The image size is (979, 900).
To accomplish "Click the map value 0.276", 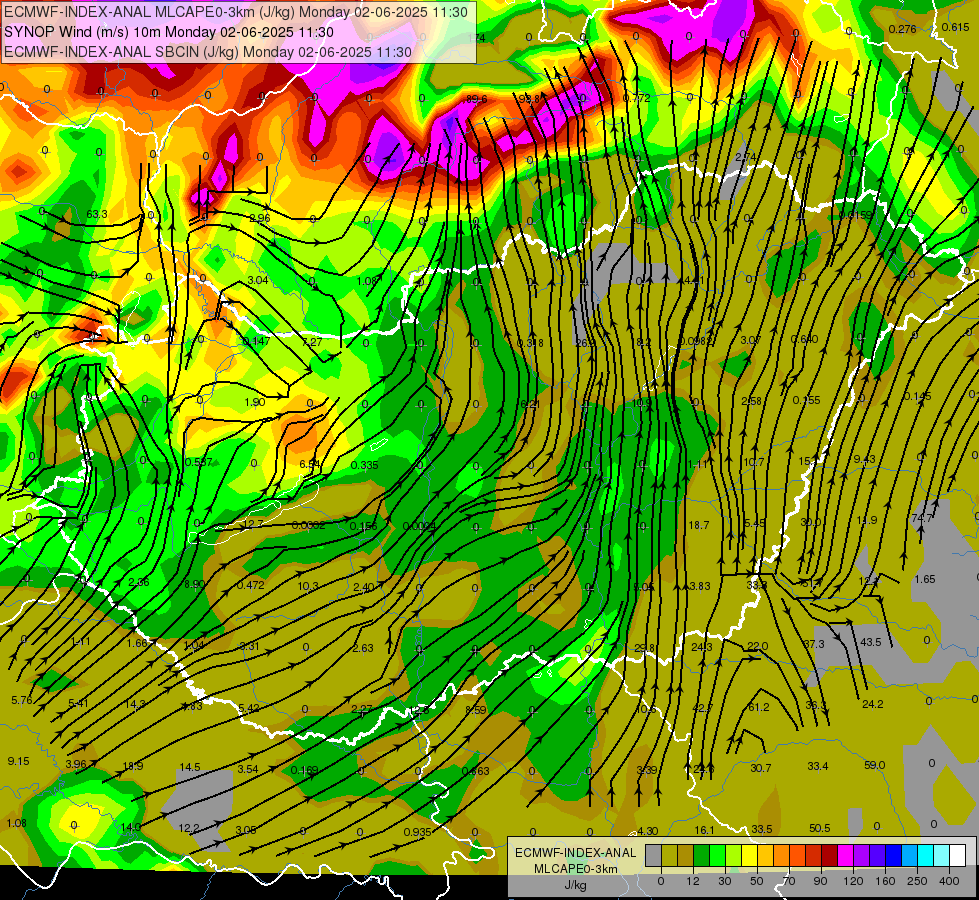I will [x=902, y=29].
